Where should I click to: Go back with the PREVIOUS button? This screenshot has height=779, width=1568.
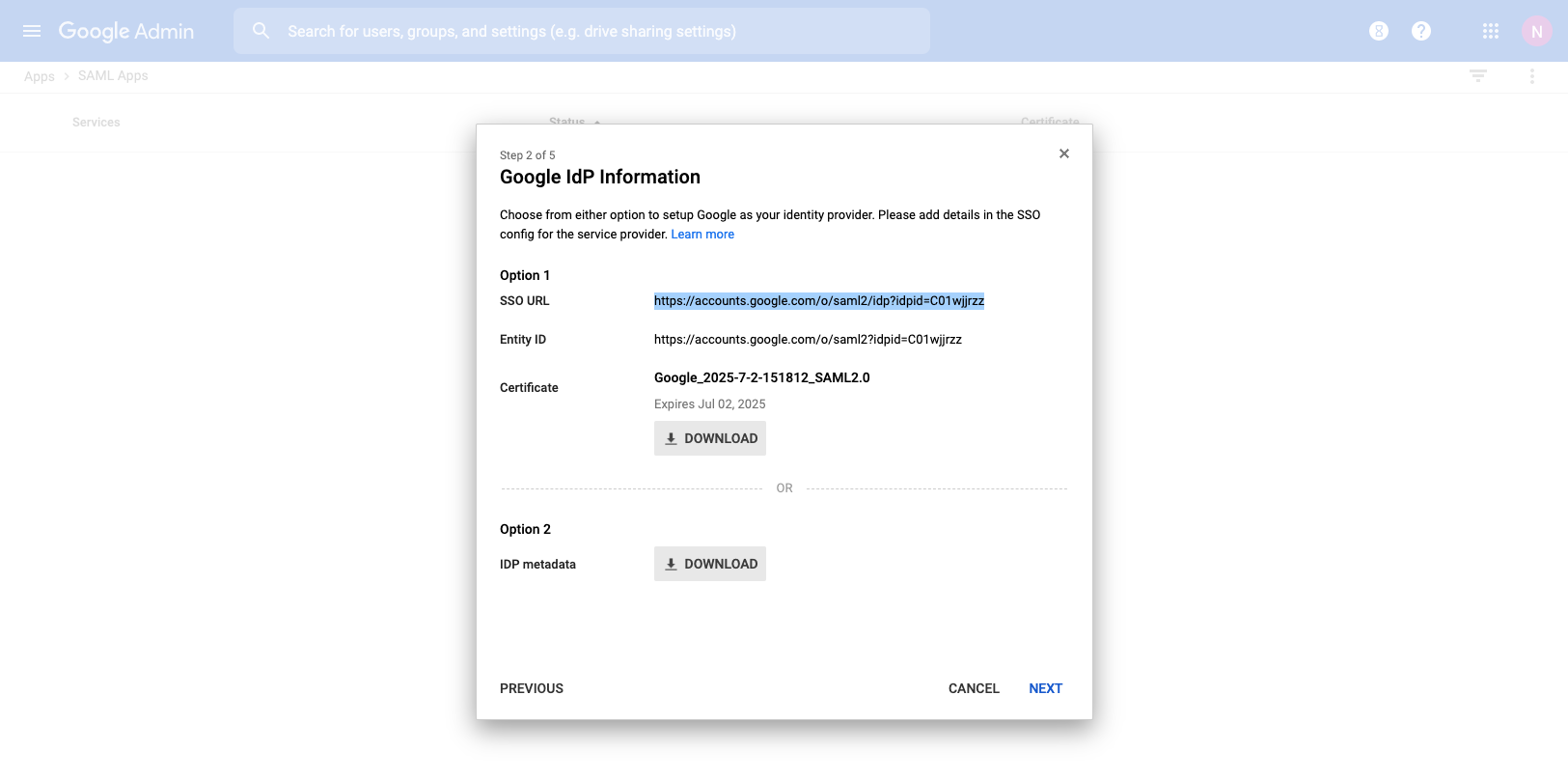pyautogui.click(x=532, y=688)
